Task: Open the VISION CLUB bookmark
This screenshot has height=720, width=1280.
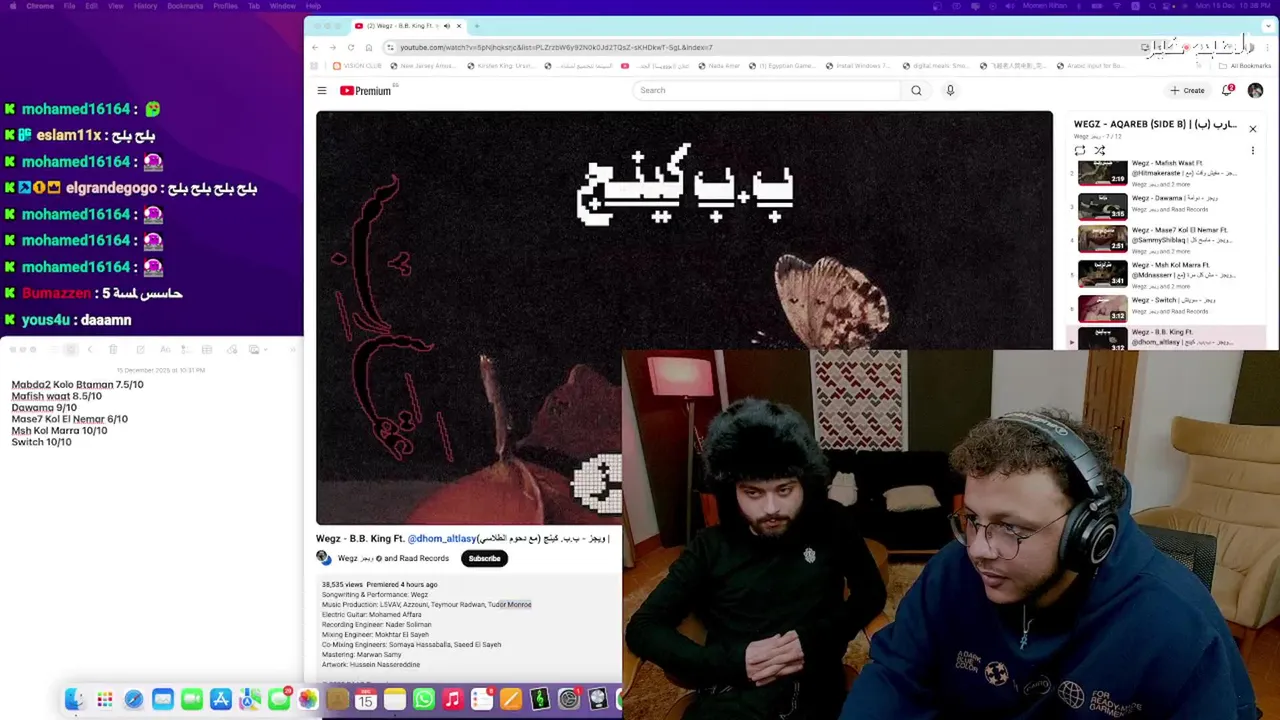Action: coord(357,66)
